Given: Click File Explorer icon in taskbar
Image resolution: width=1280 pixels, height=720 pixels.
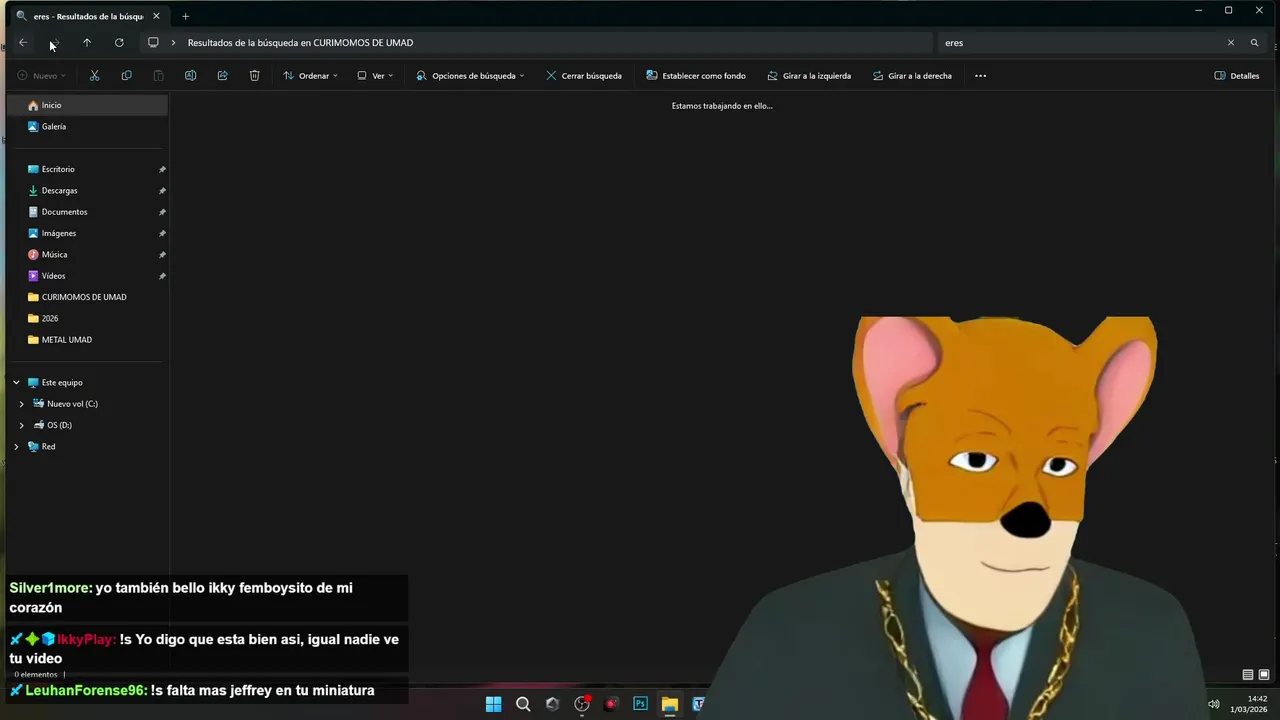Looking at the screenshot, I should point(670,704).
